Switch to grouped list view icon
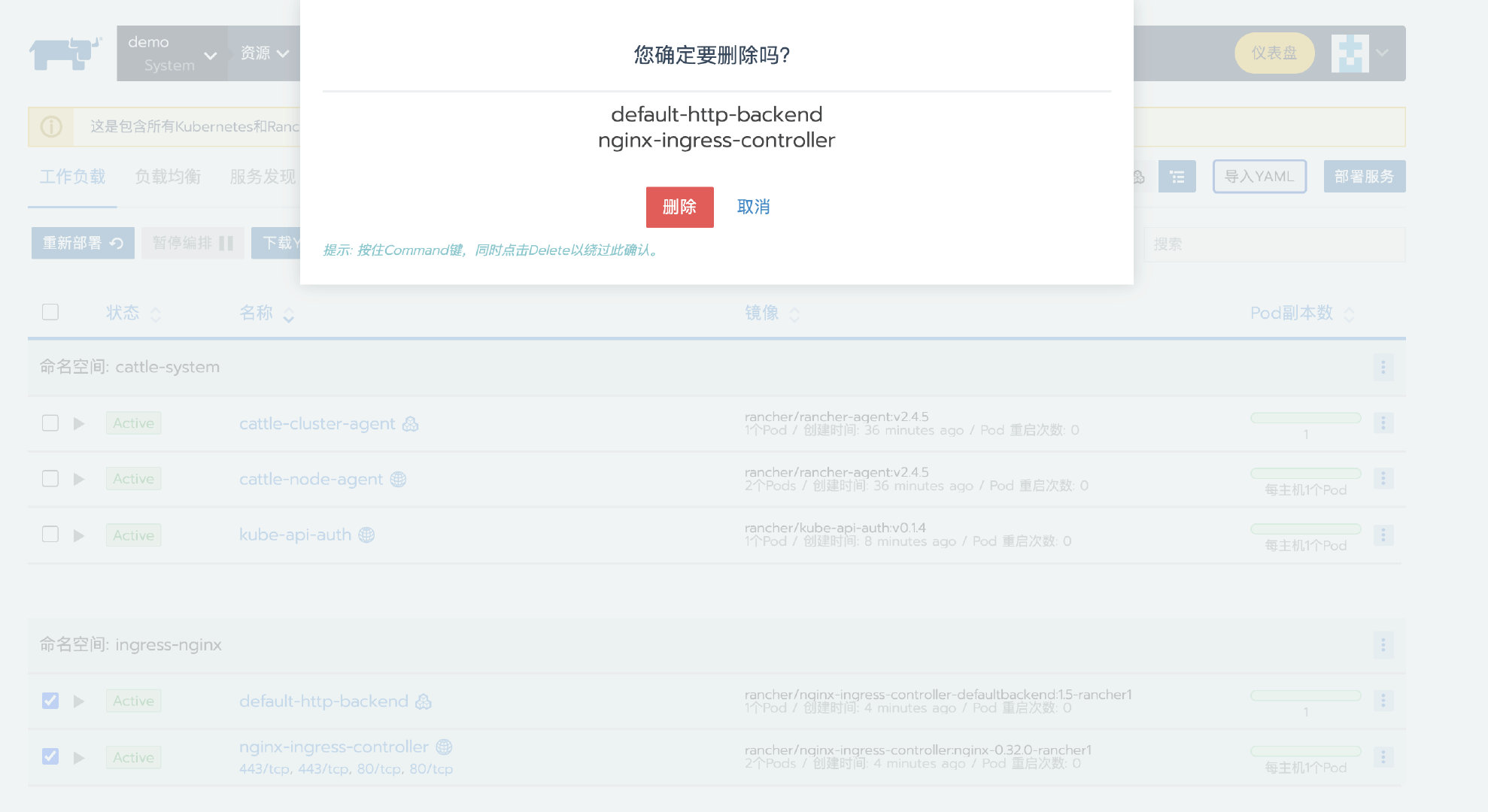1488x812 pixels. click(1177, 177)
